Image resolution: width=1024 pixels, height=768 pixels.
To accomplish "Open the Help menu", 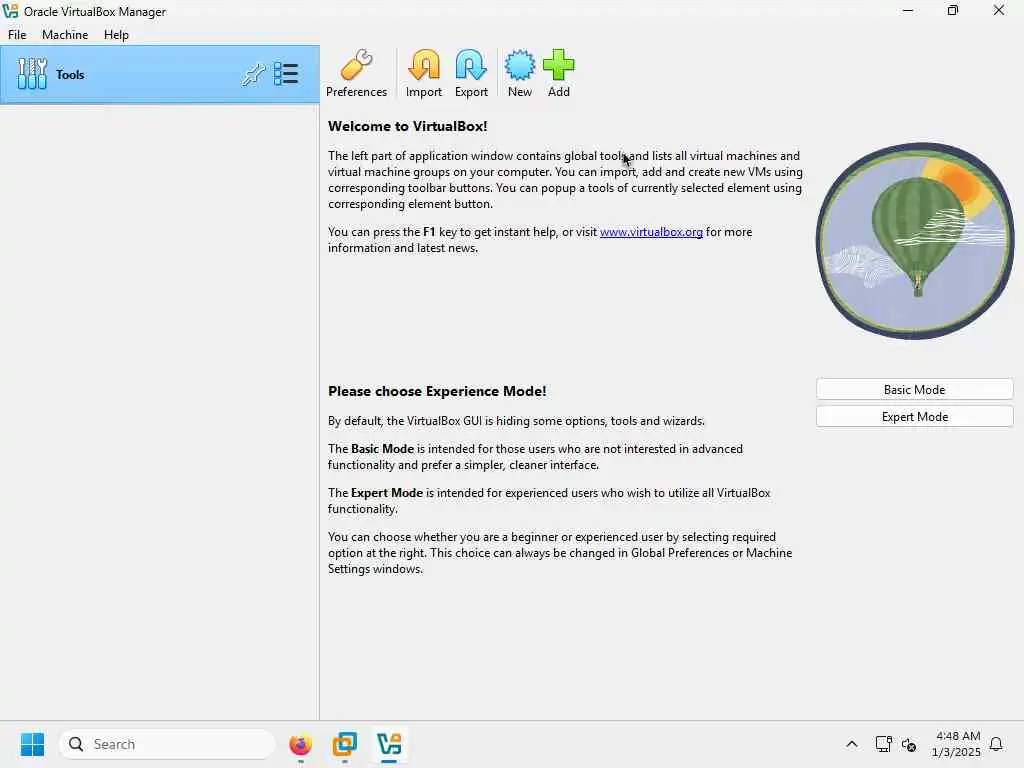I will [116, 35].
